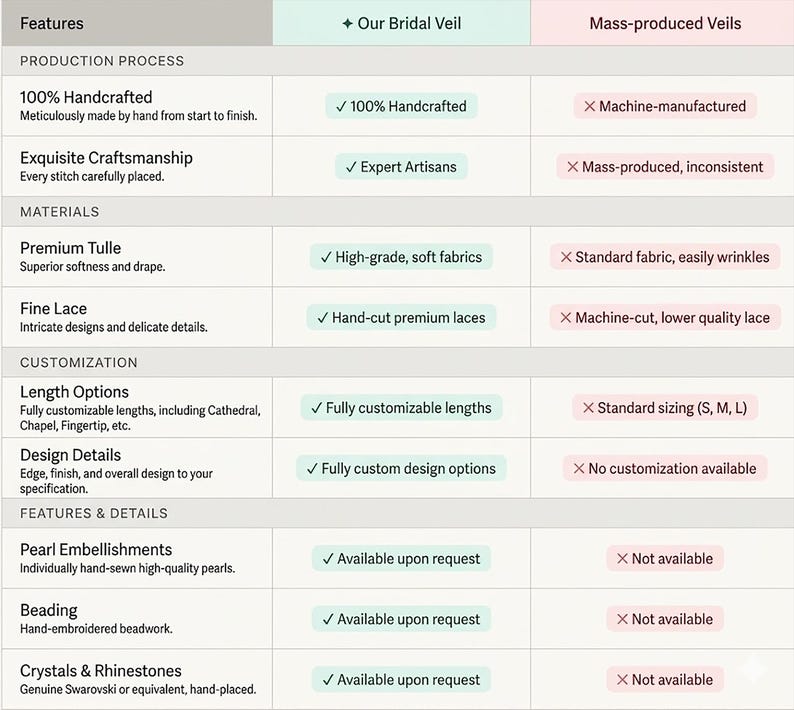Click the sparkle icon beside Our Bridal Veil
Image resolution: width=794 pixels, height=710 pixels.
tap(347, 23)
